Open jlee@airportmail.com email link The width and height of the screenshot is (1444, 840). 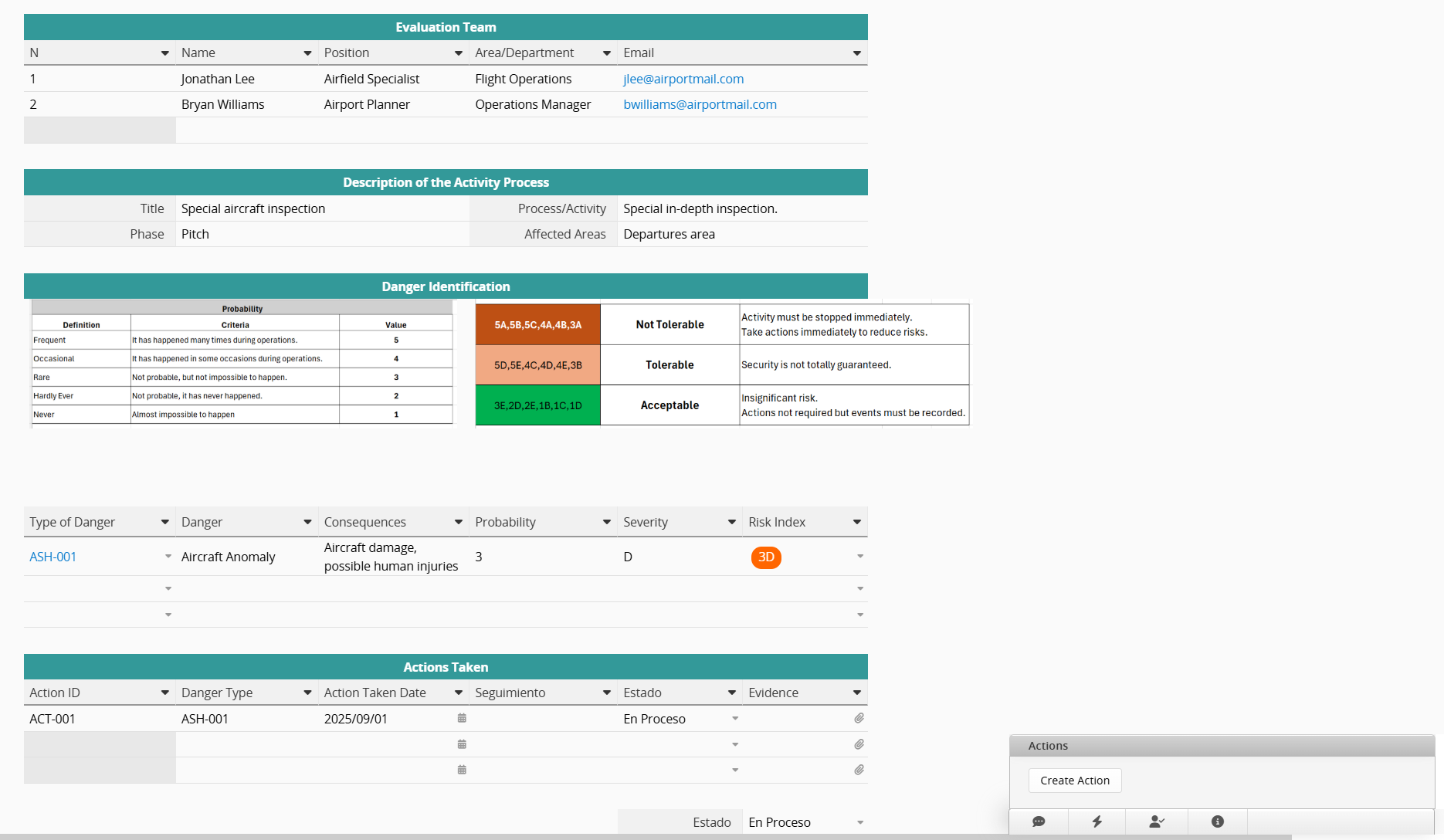tap(683, 79)
